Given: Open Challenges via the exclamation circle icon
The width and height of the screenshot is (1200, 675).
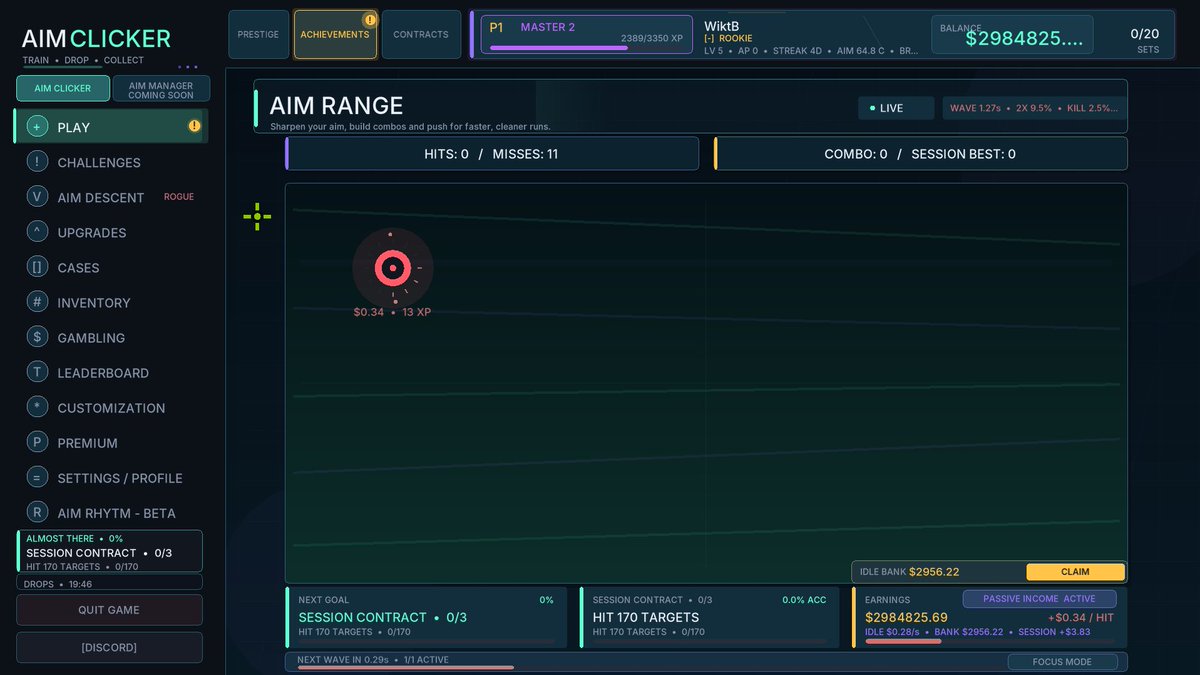Looking at the screenshot, I should pos(37,162).
